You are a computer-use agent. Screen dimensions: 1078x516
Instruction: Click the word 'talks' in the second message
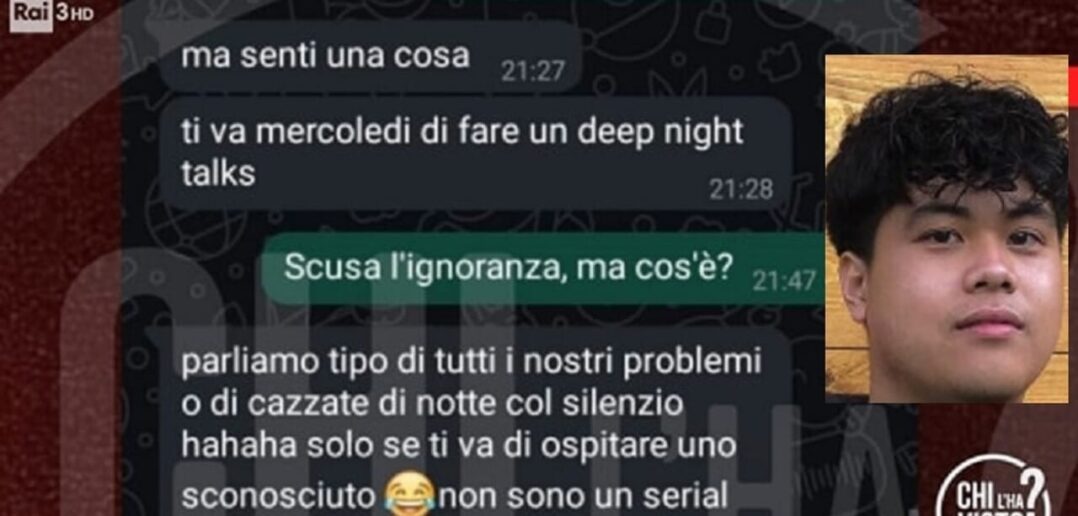(219, 175)
